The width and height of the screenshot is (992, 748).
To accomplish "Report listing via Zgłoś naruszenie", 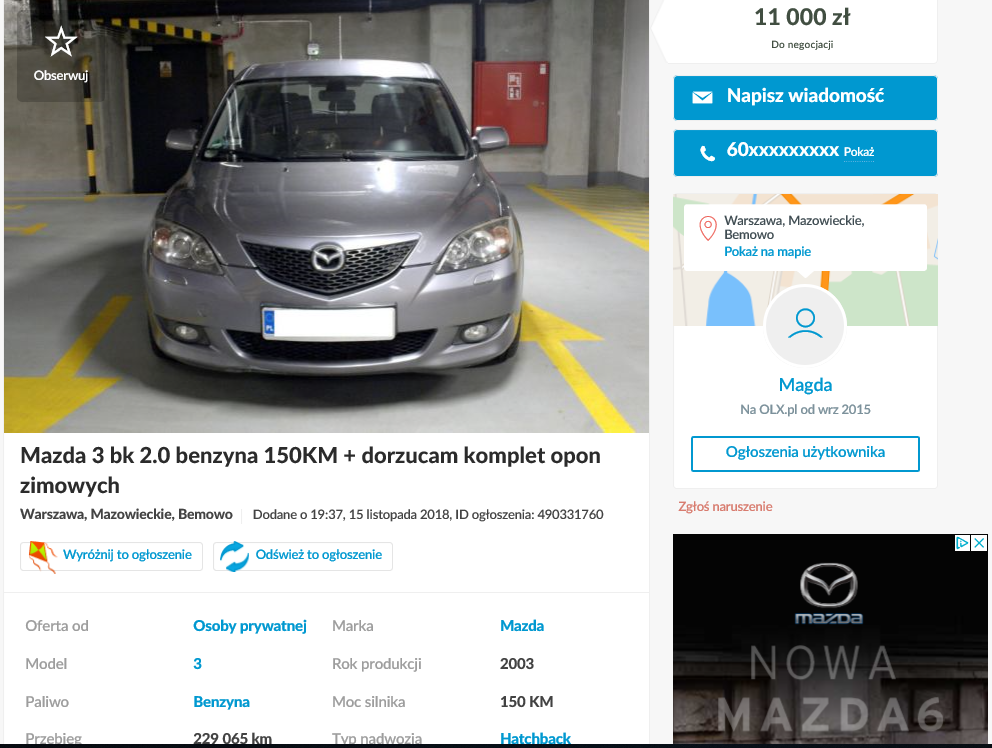I will pyautogui.click(x=725, y=507).
